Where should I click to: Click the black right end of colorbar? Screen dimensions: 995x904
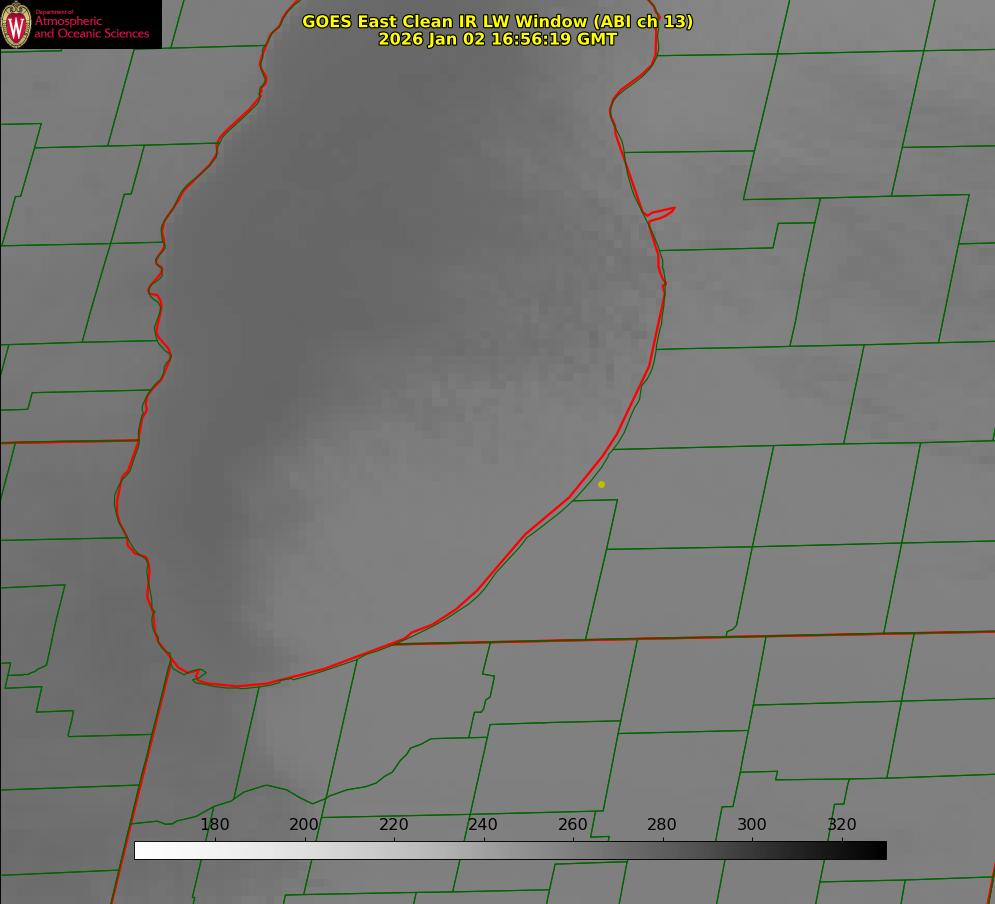tap(878, 850)
